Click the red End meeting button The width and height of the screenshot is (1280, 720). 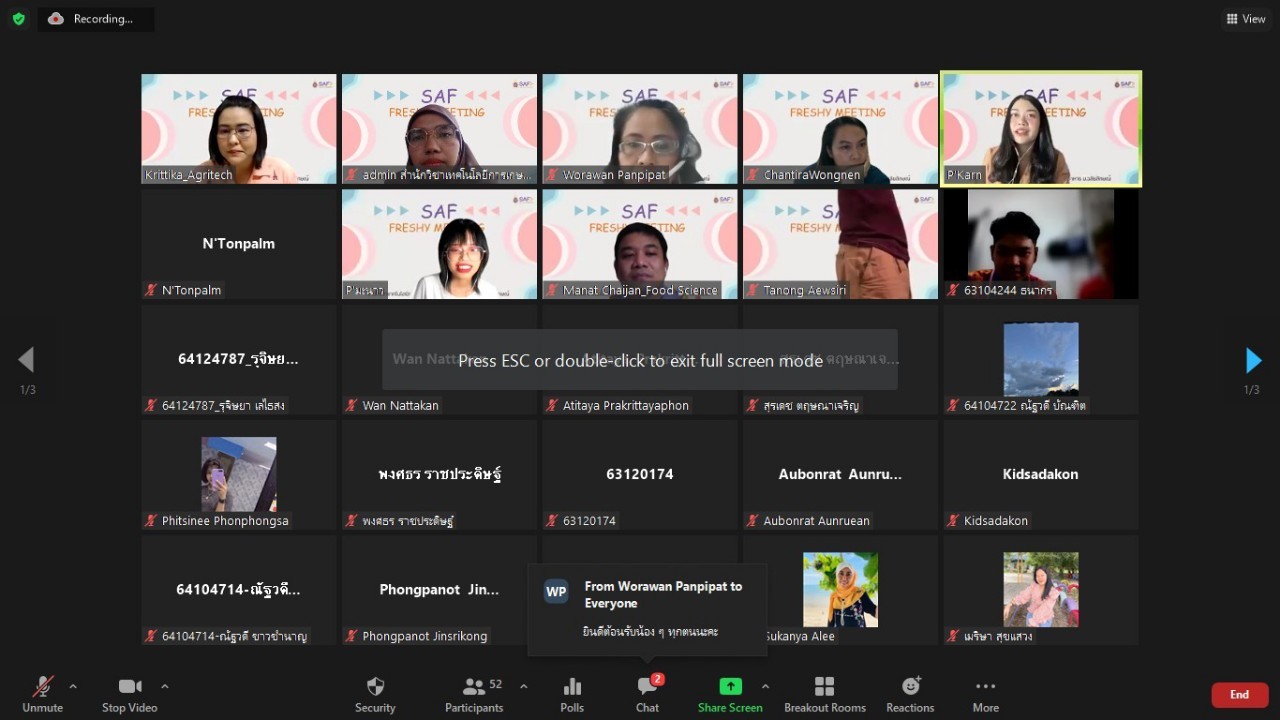1239,694
